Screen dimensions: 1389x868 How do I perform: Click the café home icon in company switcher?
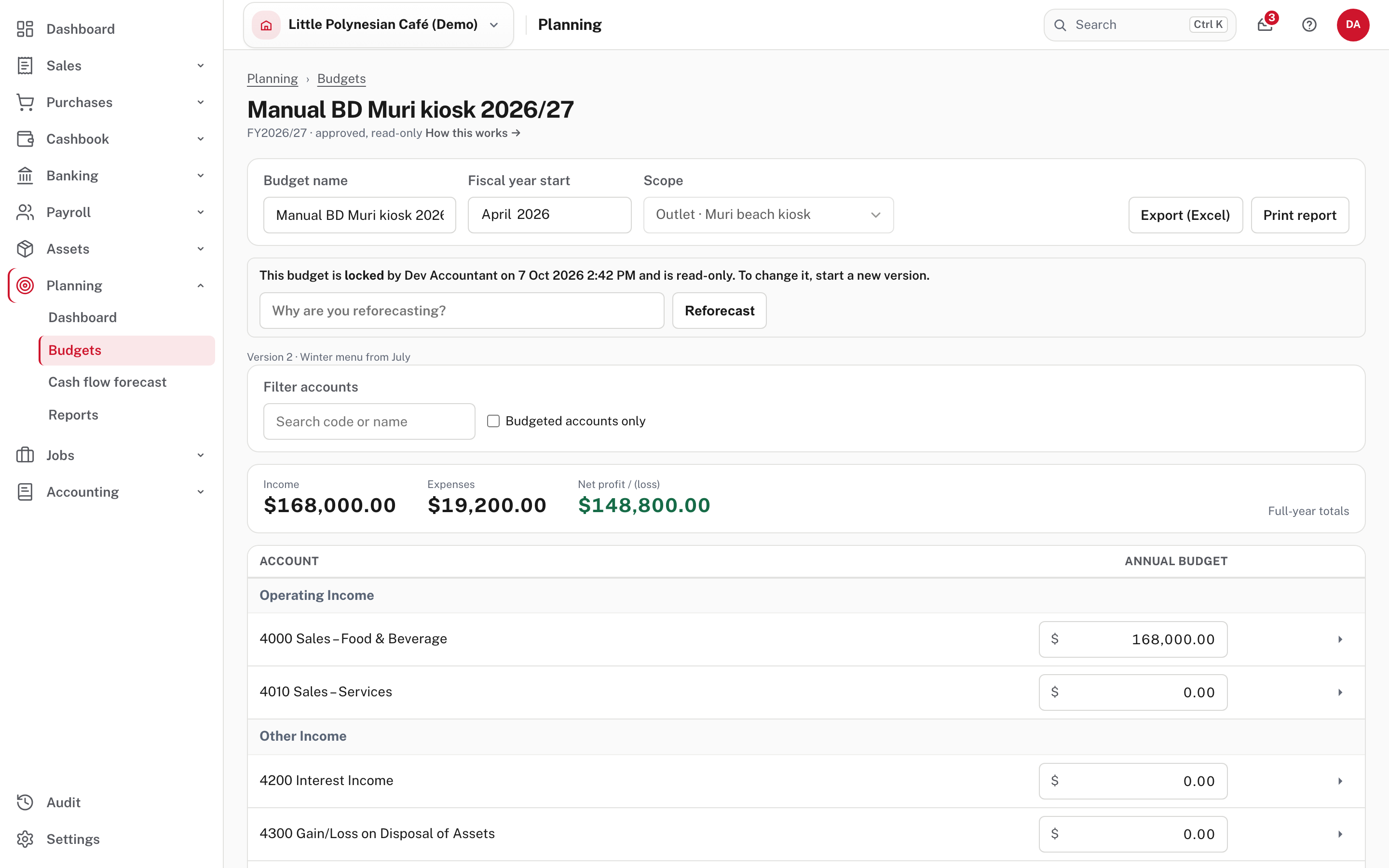tap(266, 25)
